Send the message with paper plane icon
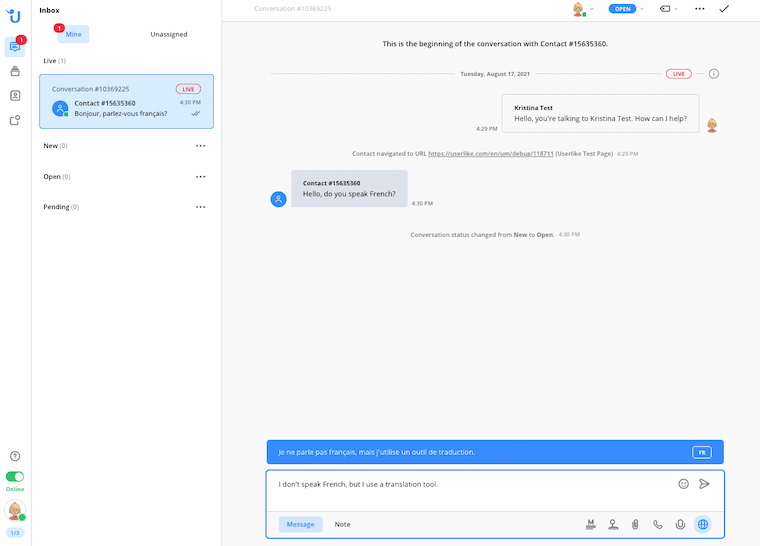 tap(704, 483)
